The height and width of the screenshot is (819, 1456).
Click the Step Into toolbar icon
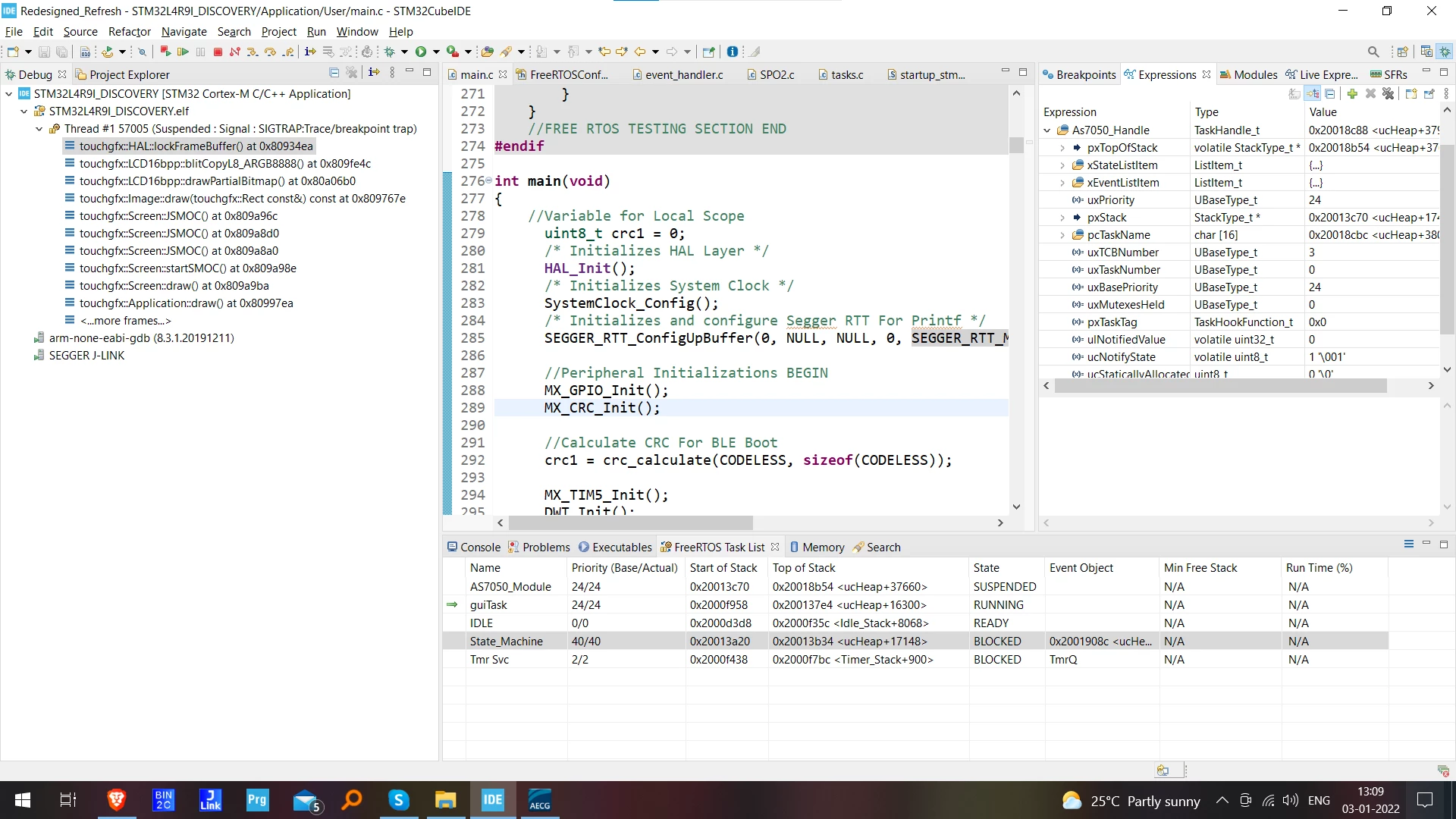[253, 52]
